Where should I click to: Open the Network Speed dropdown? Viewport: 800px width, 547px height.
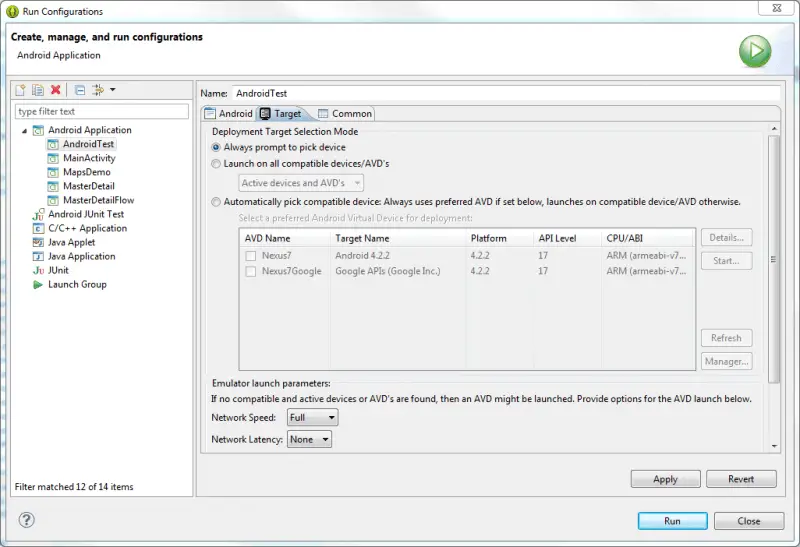click(x=312, y=417)
